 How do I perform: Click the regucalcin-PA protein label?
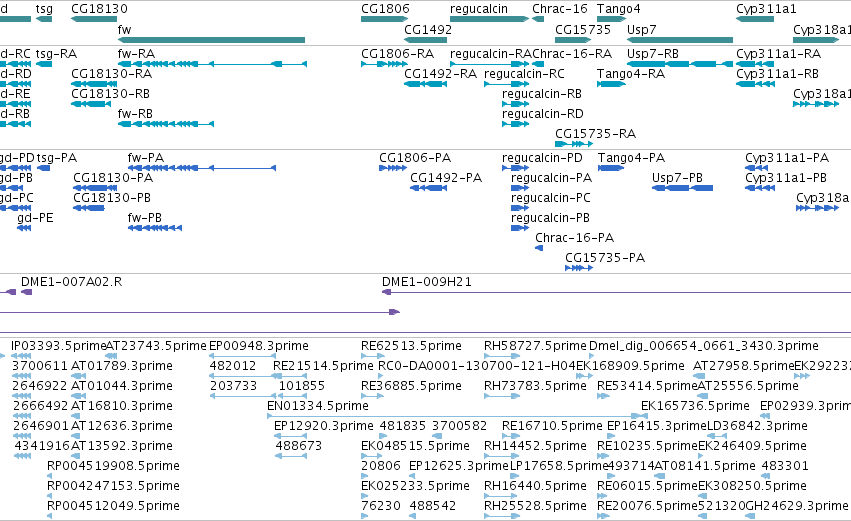tap(551, 179)
